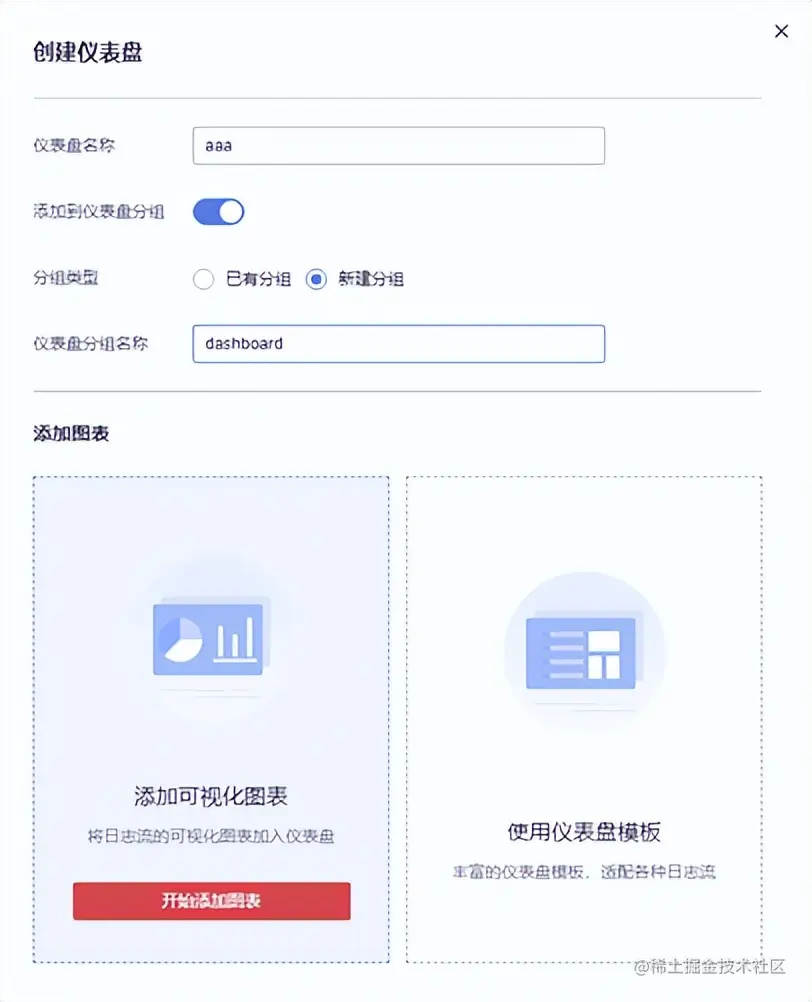Choose the 使用仪表盘模板 card title
812x1002 pixels.
[584, 832]
